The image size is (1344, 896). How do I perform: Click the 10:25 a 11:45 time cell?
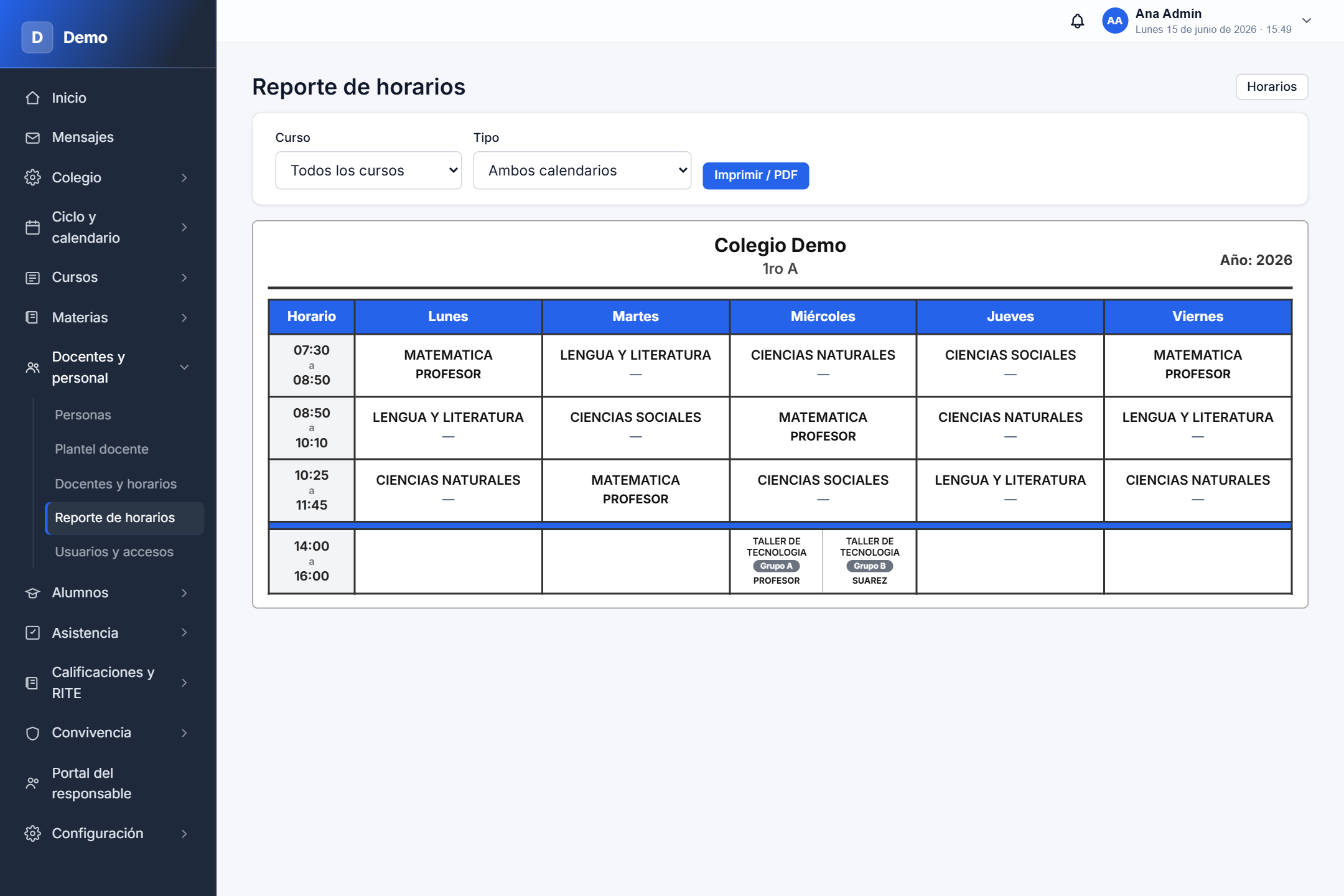pyautogui.click(x=312, y=490)
